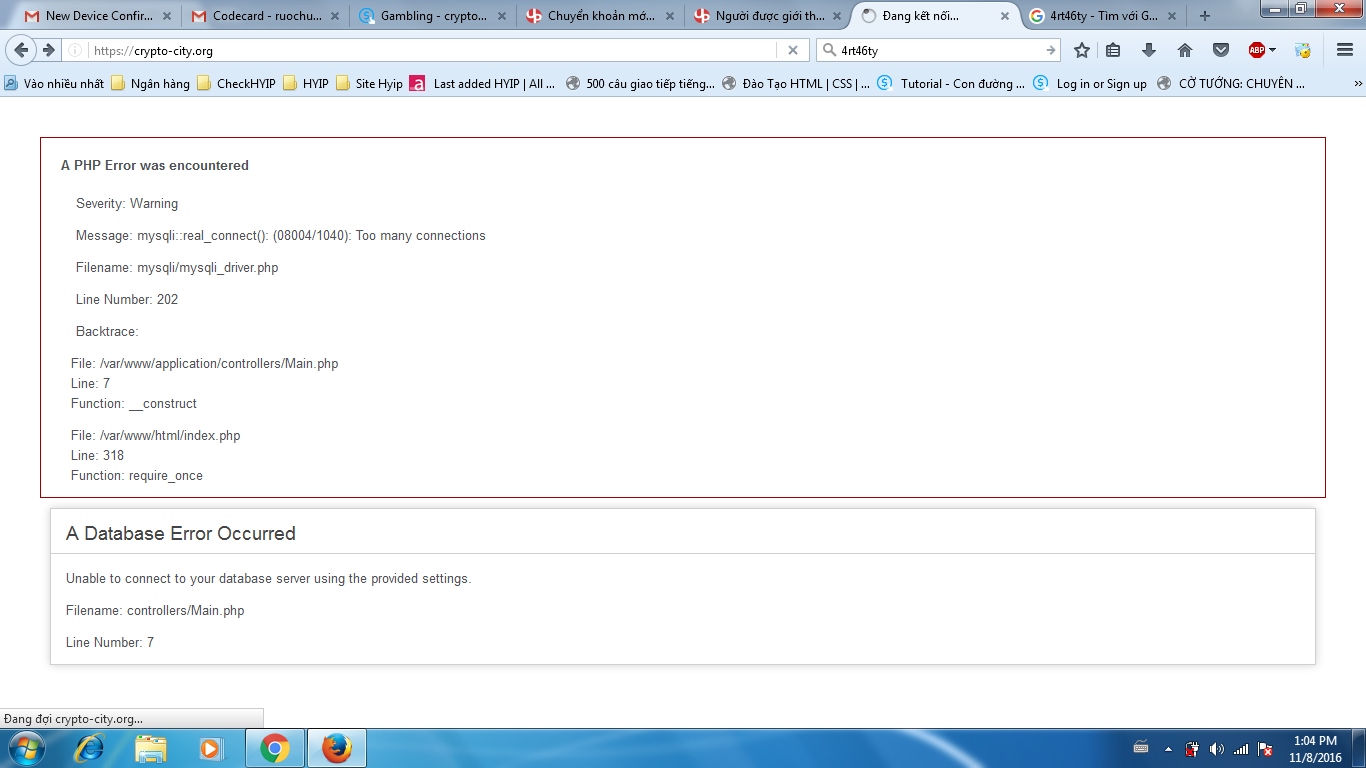Viewport: 1366px width, 768px height.
Task: Open the Downloads arrow icon
Action: coord(1149,50)
